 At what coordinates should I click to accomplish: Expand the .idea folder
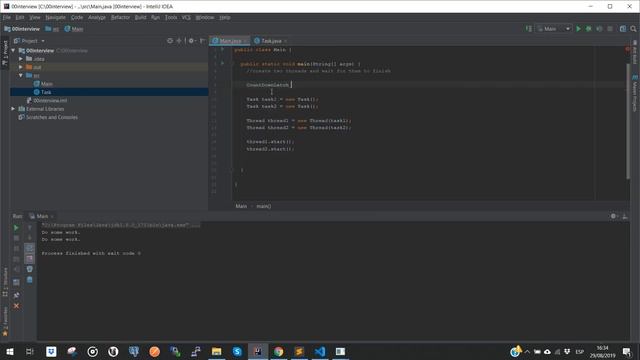click(21, 59)
